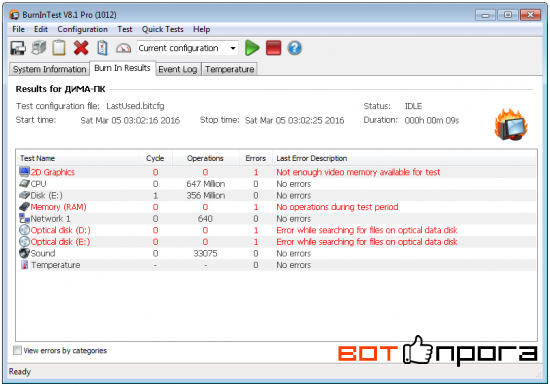
Task: Select the Optical disk (D:) test name
Action: [60, 230]
